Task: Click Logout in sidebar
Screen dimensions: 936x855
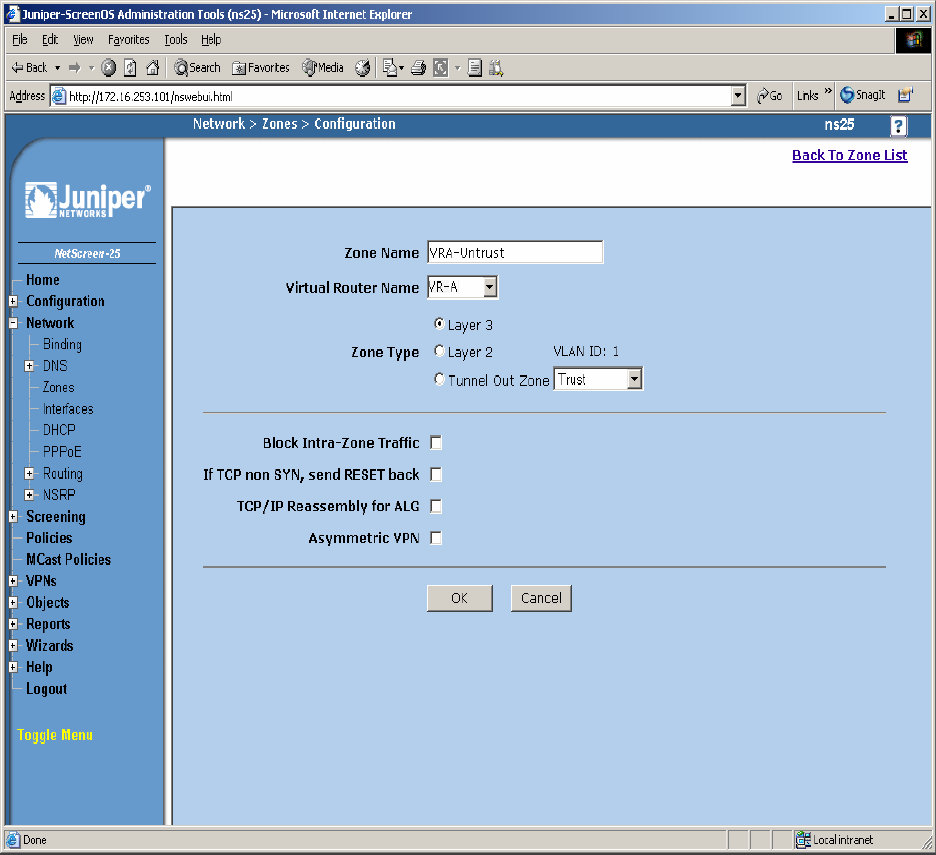Action: click(x=47, y=689)
